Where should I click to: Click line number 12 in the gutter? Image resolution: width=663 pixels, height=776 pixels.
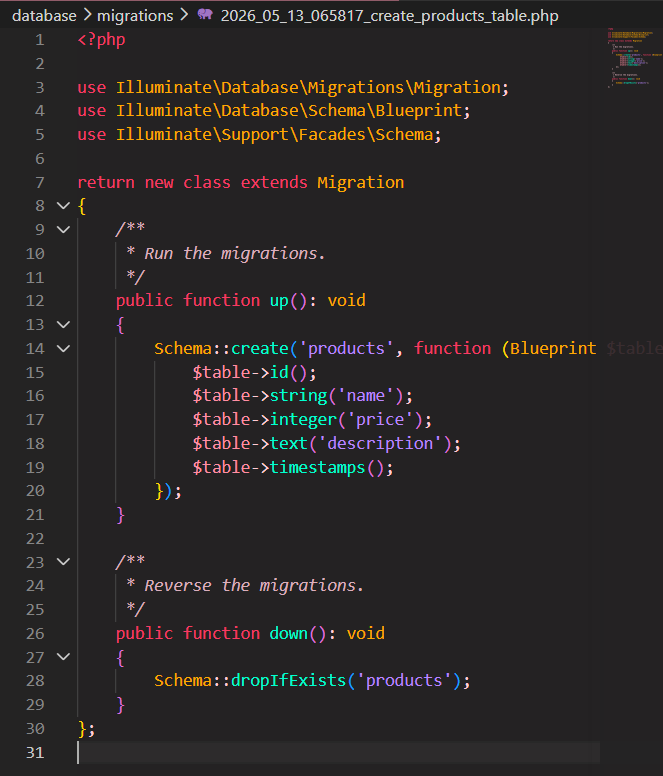click(35, 301)
